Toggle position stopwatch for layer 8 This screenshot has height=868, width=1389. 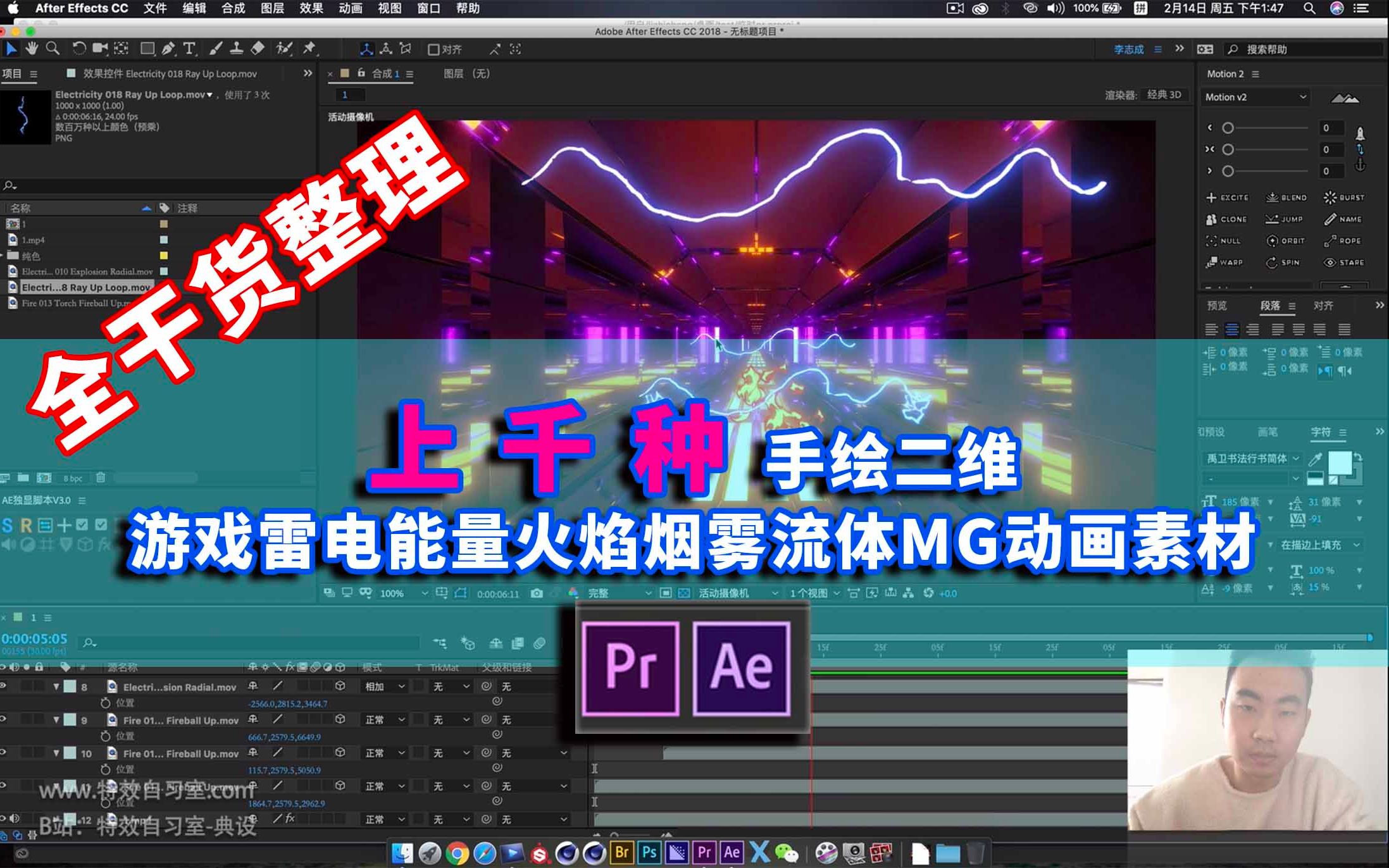(106, 703)
